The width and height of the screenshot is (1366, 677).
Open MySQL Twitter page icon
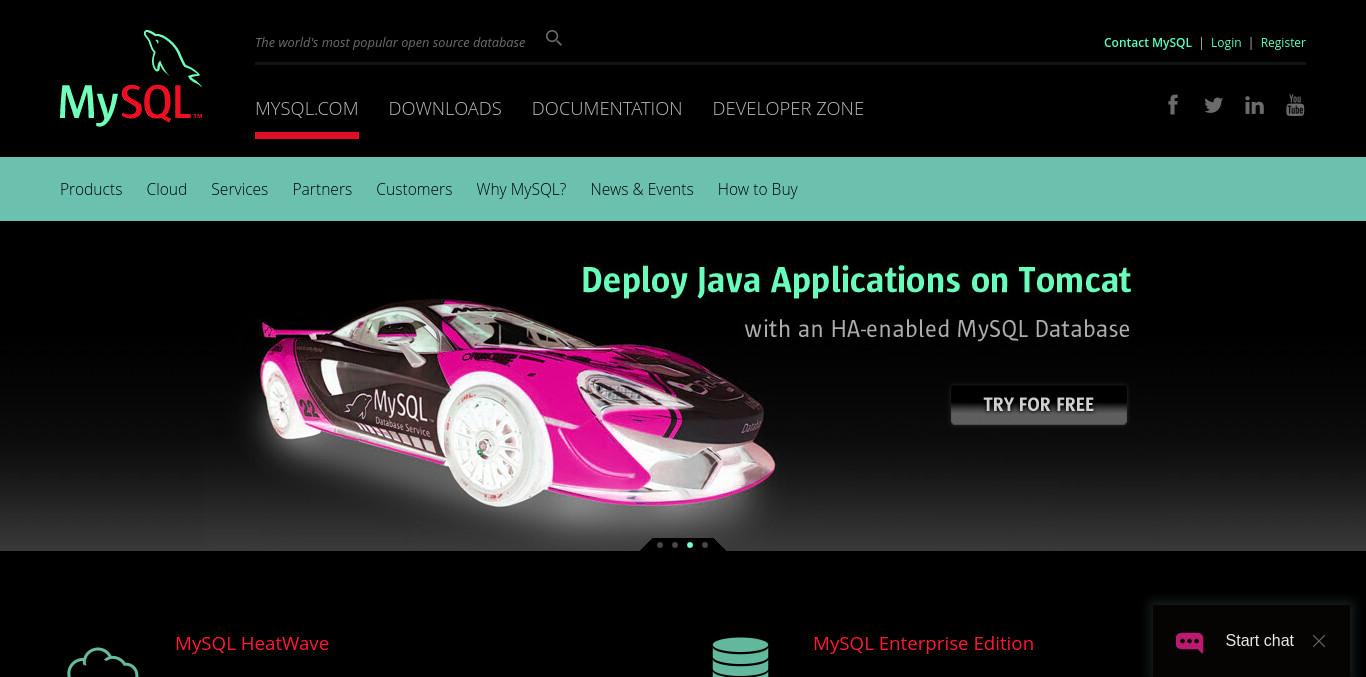coord(1213,105)
